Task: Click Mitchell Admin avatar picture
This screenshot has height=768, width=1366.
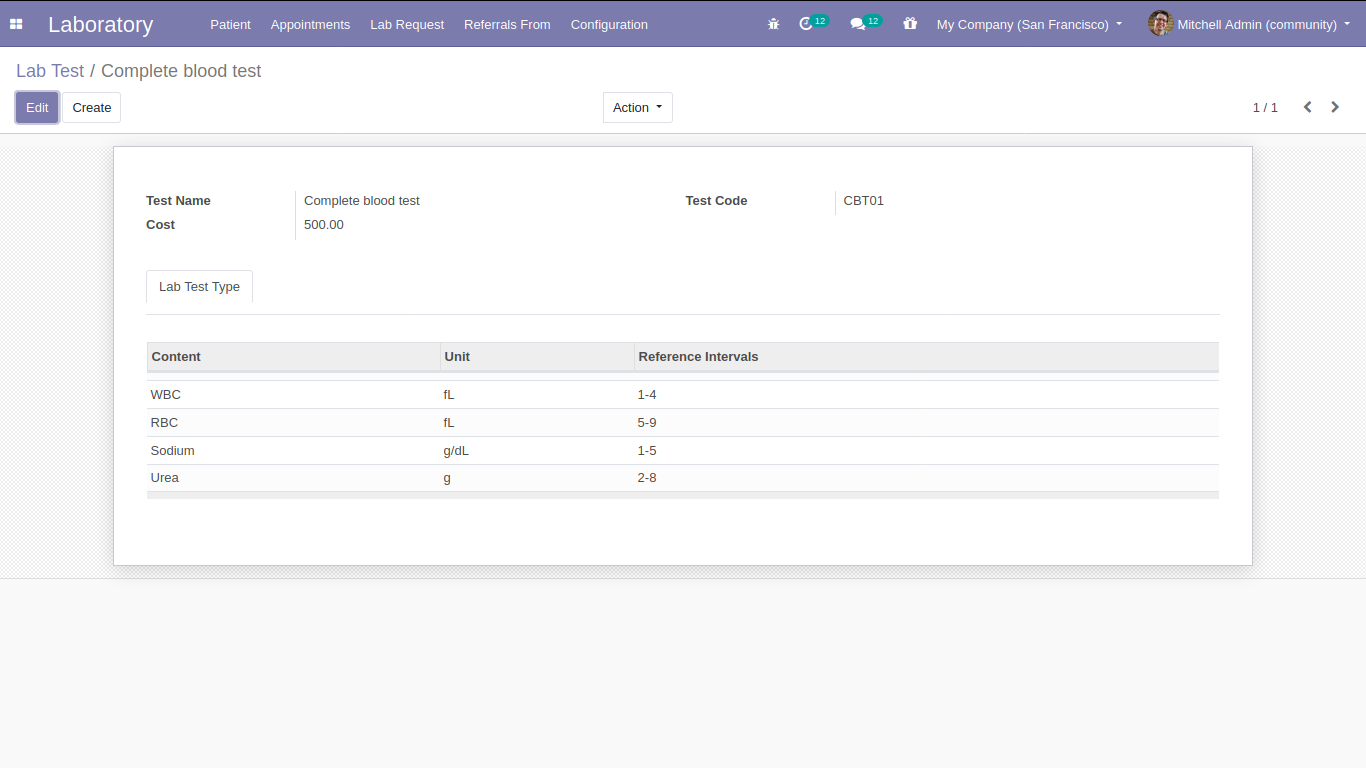Action: pyautogui.click(x=1160, y=24)
